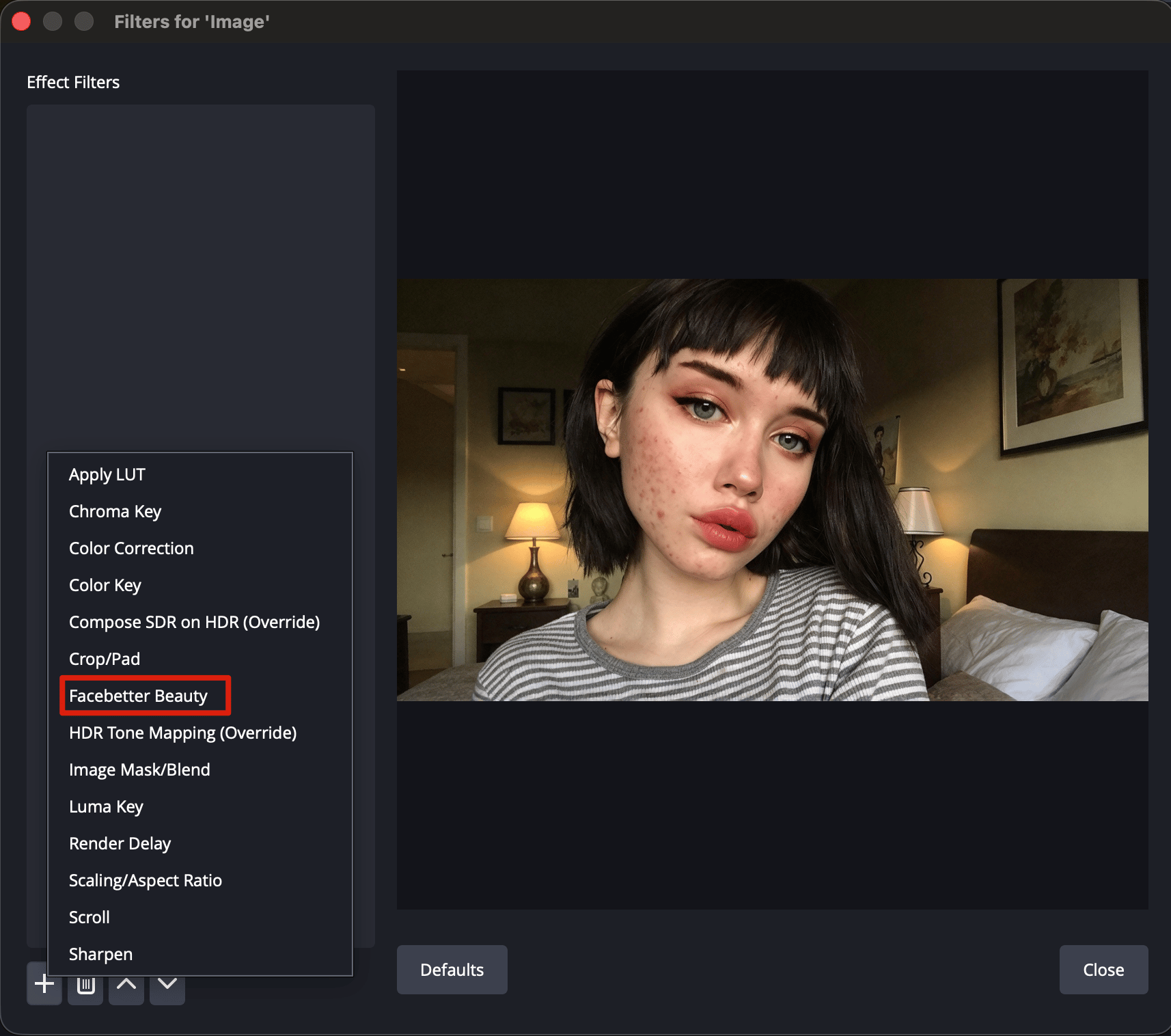
Task: Move filter down with the chevron icon
Action: [x=167, y=985]
